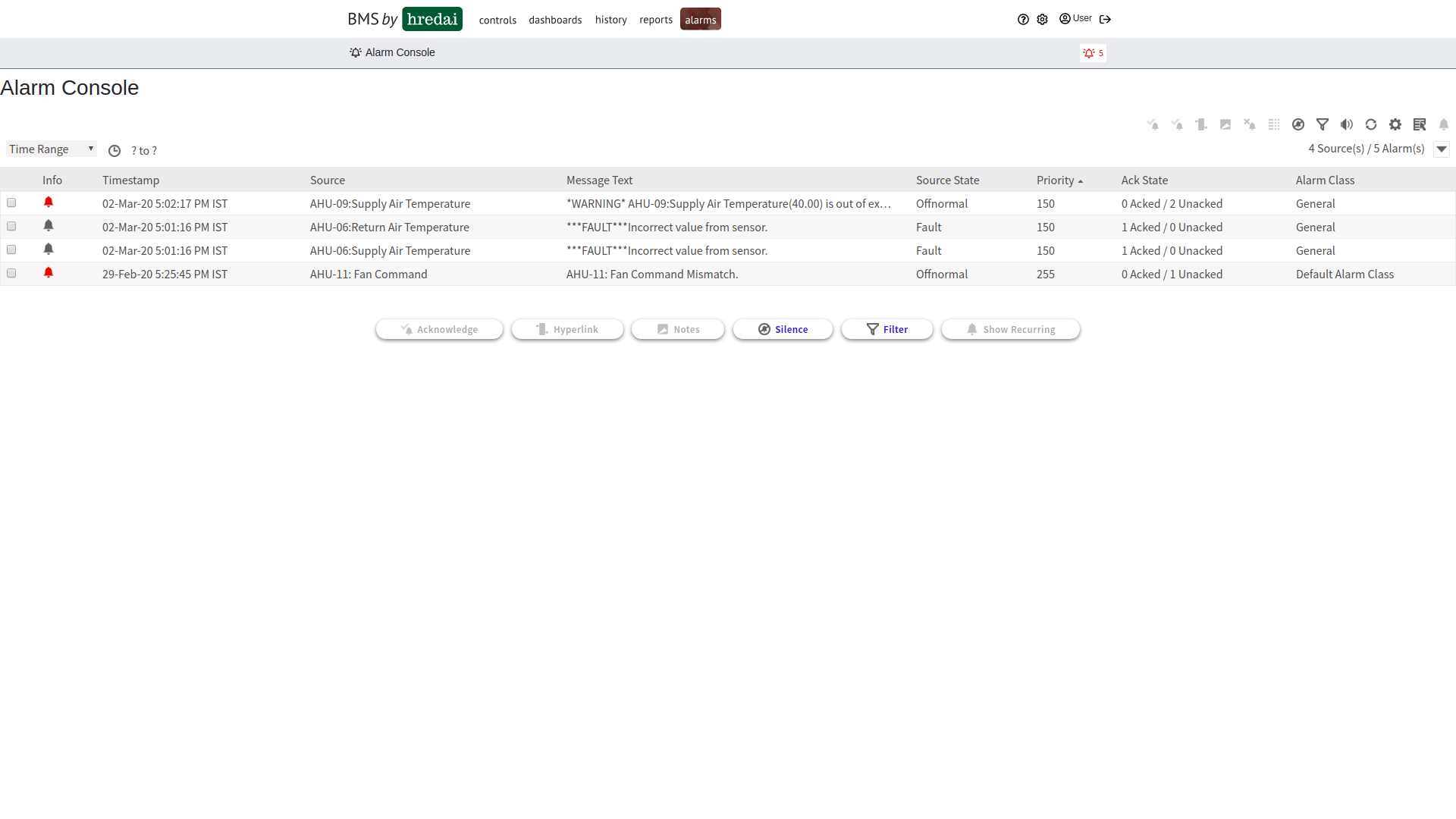Click the second check-bell Acknowledge Most Recent icon
This screenshot has height=819, width=1456.
point(1177,124)
